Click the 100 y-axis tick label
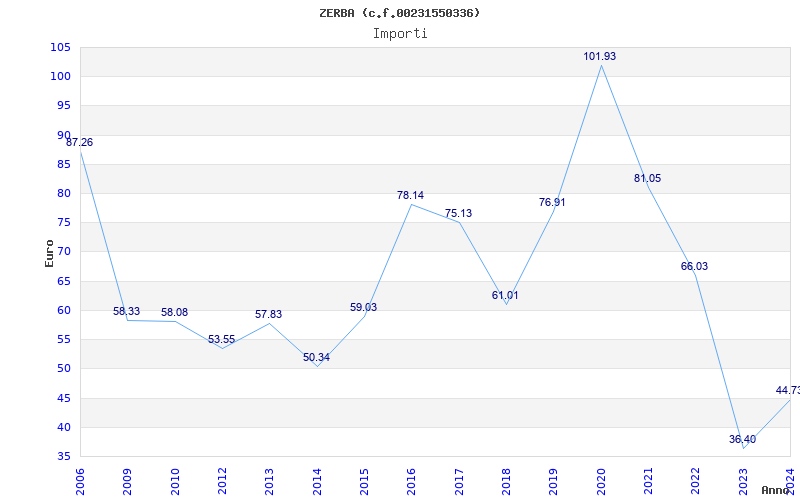 pos(60,77)
